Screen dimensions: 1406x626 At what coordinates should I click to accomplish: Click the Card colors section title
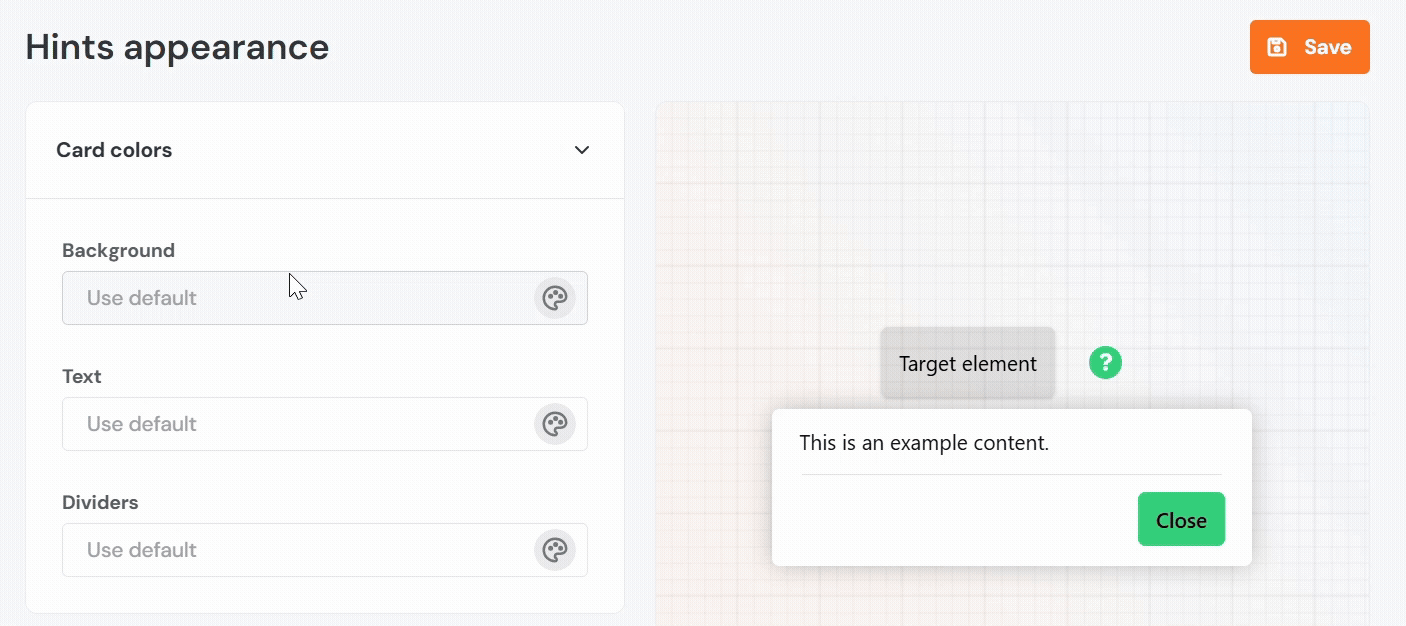click(114, 150)
